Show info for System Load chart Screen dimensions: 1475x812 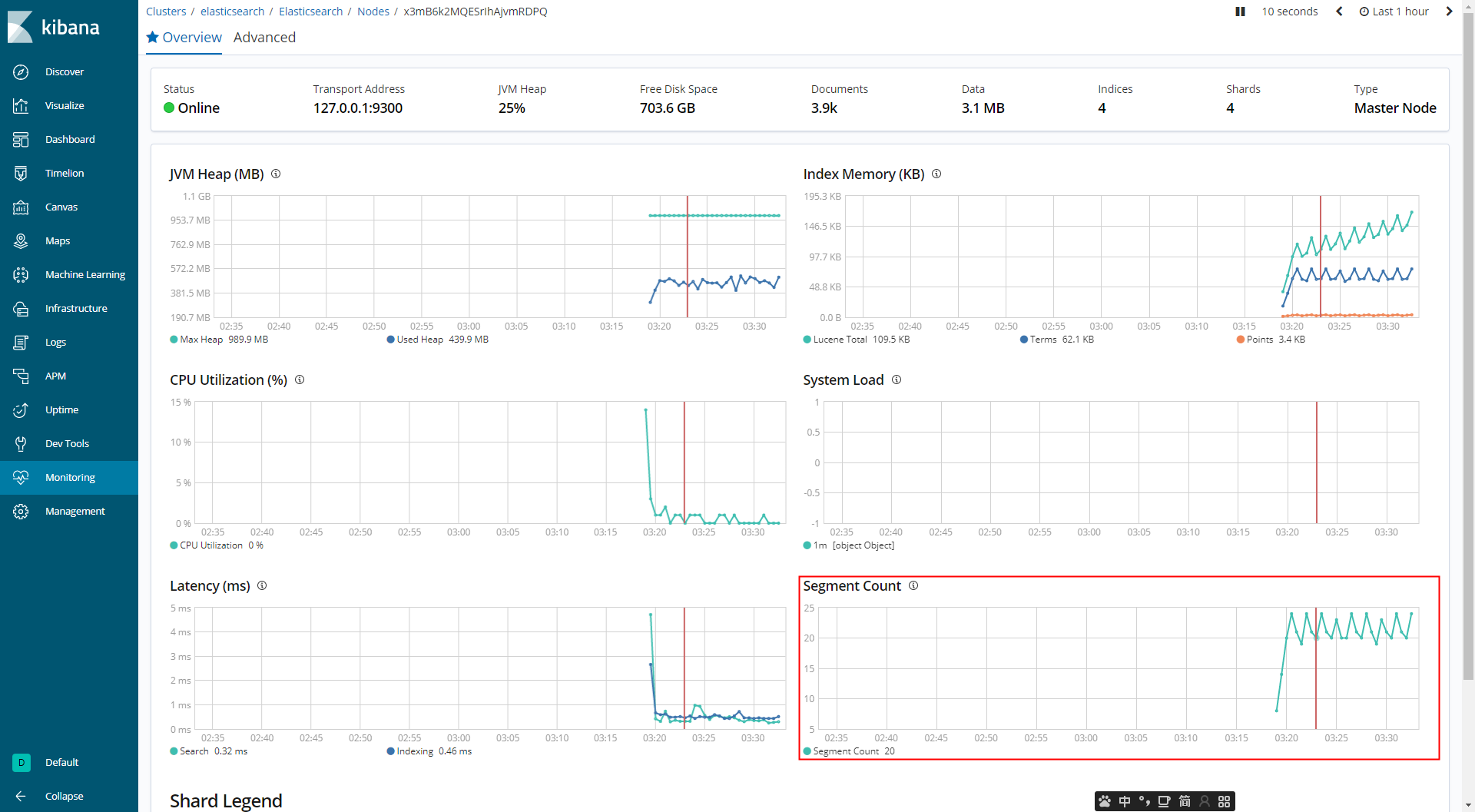pos(897,379)
